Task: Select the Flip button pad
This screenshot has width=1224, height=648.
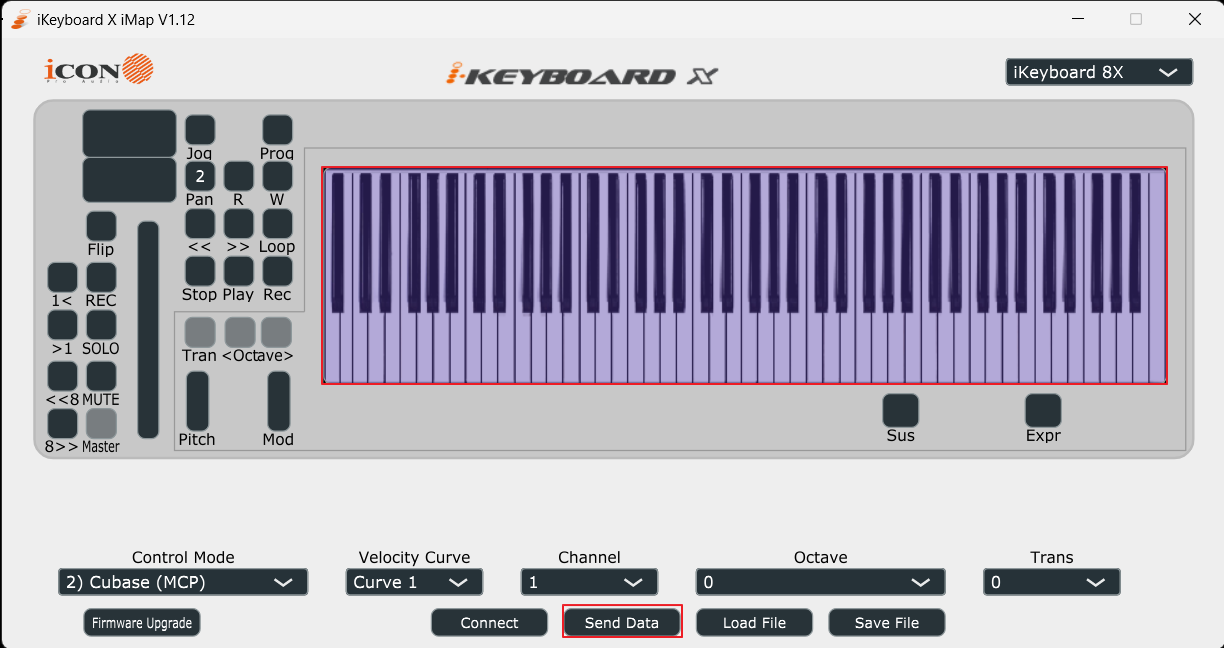Action: click(x=101, y=226)
